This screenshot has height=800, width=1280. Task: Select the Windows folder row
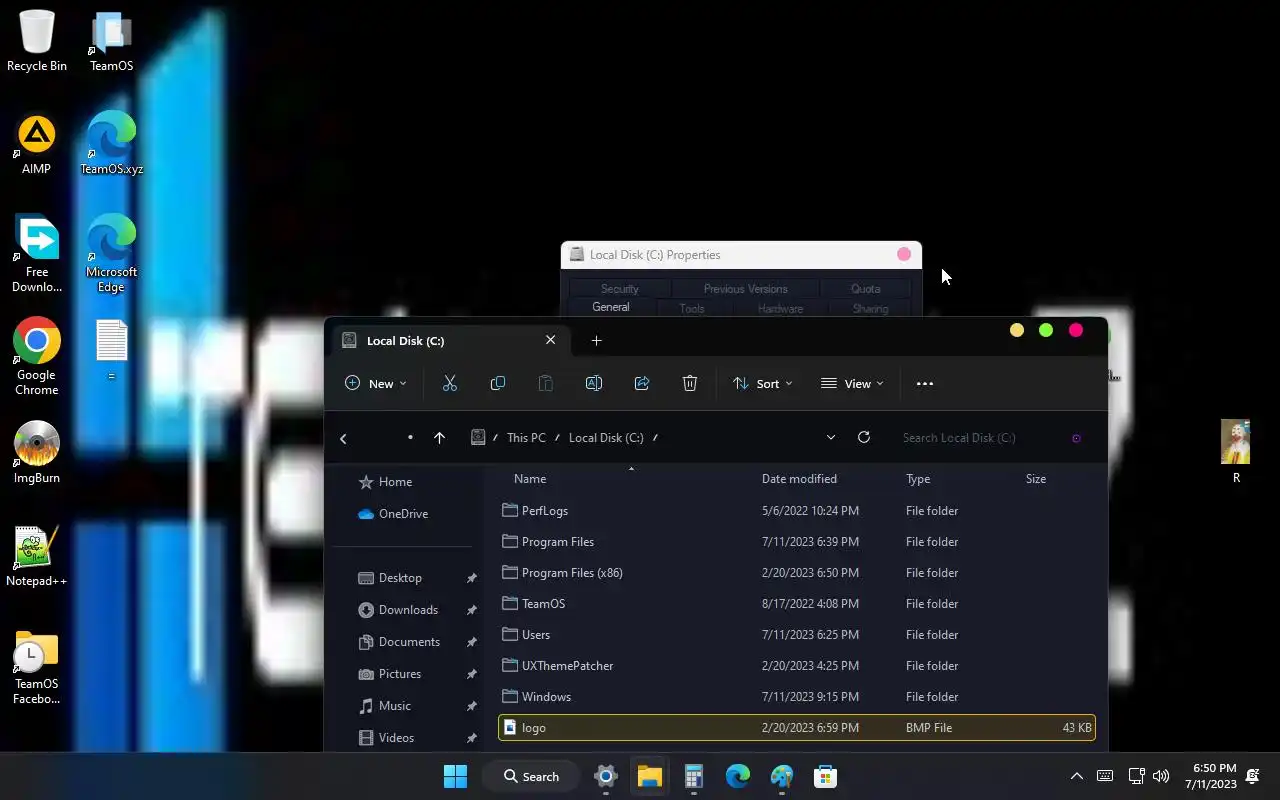(x=797, y=697)
